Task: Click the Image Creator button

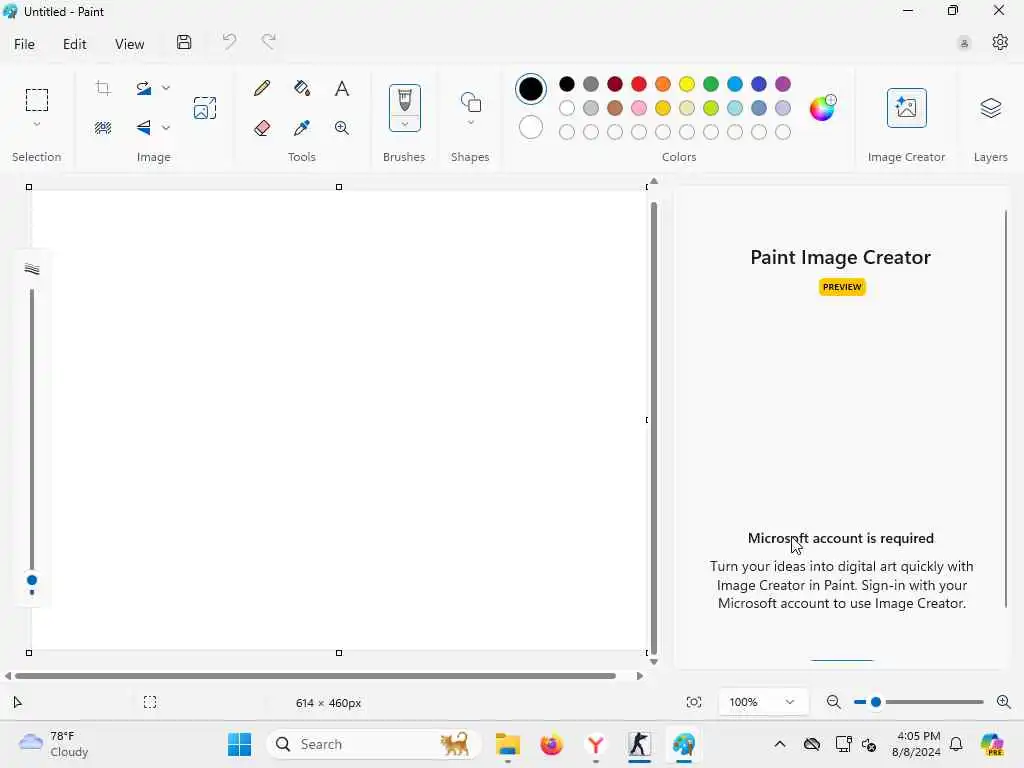Action: (906, 108)
